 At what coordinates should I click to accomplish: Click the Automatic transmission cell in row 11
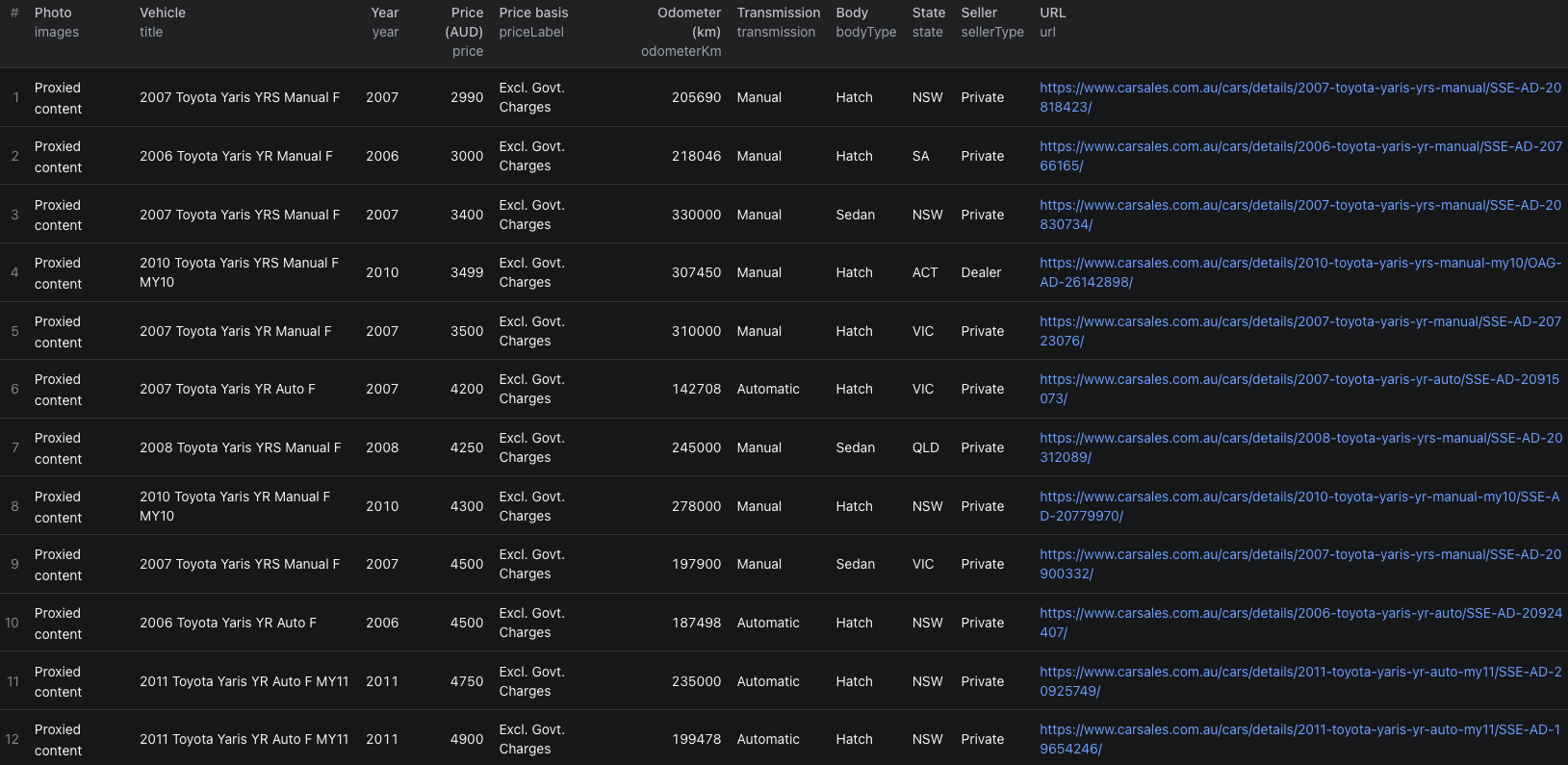point(768,681)
